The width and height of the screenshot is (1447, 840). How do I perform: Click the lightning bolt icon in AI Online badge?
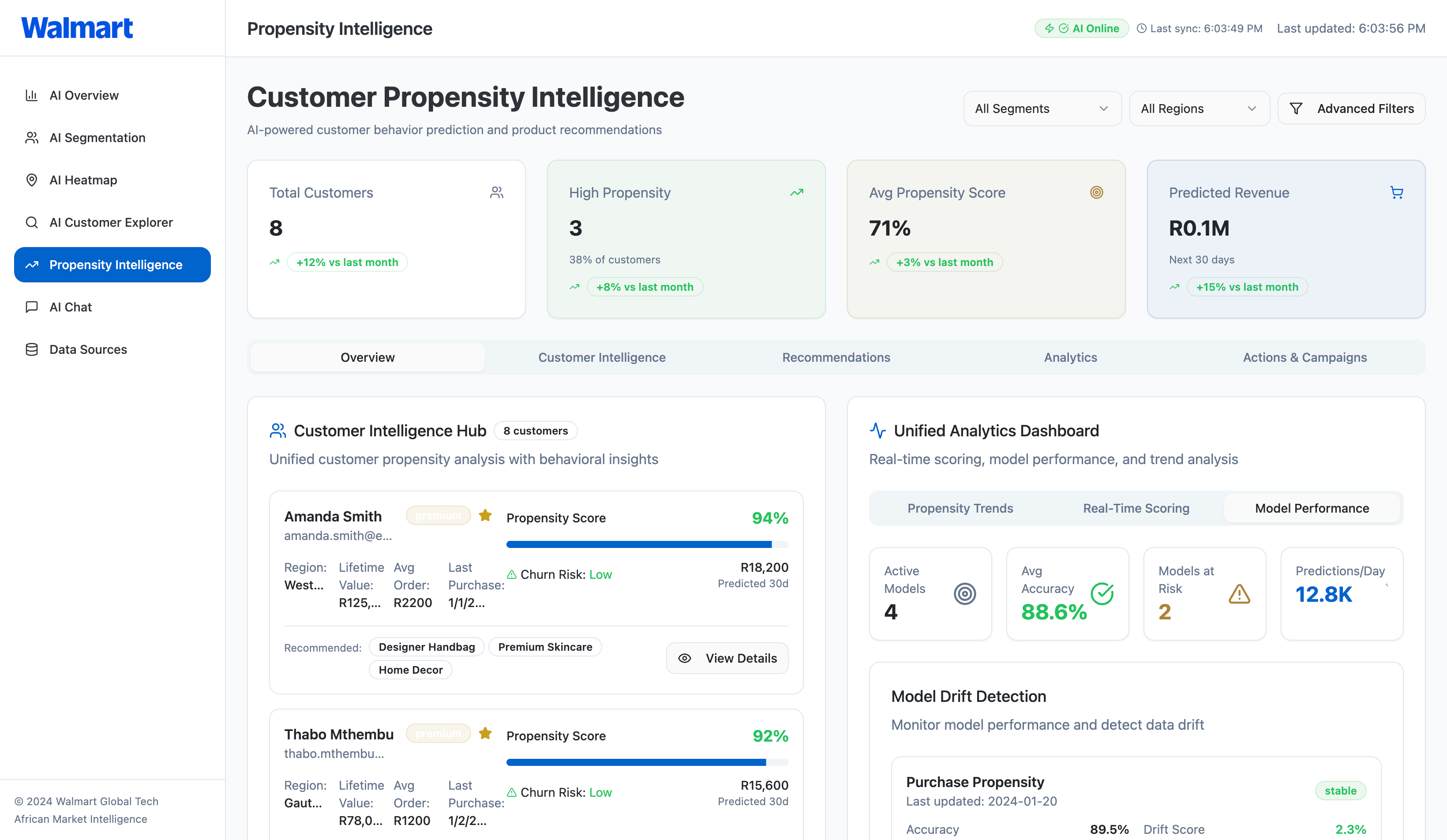click(1049, 28)
